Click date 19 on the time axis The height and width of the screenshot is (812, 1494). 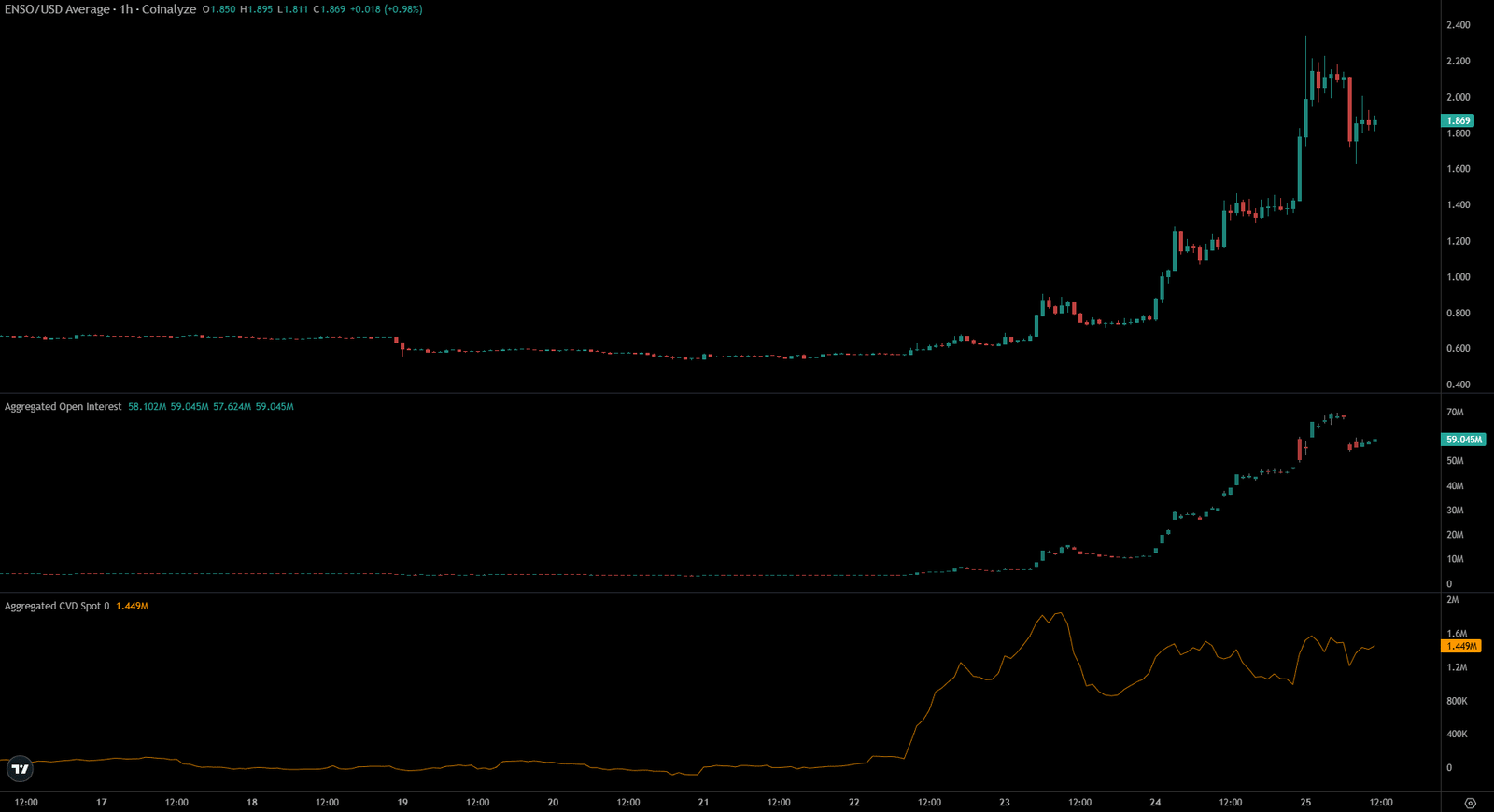tap(402, 803)
